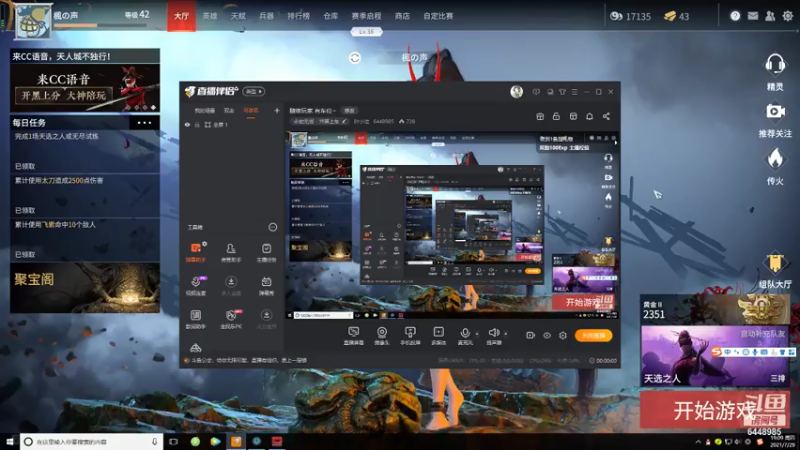The height and width of the screenshot is (450, 800).
Task: Open the hamburger menu in streaming title bar
Action: (x=574, y=92)
